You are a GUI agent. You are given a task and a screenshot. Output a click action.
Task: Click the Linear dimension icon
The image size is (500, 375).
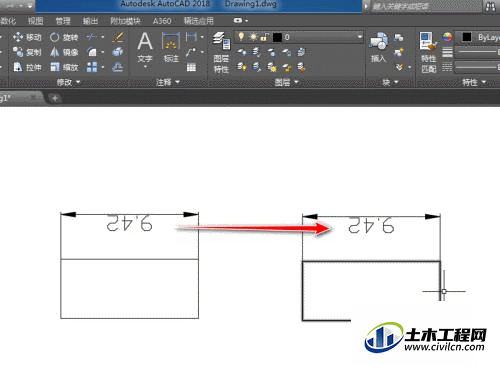[191, 37]
